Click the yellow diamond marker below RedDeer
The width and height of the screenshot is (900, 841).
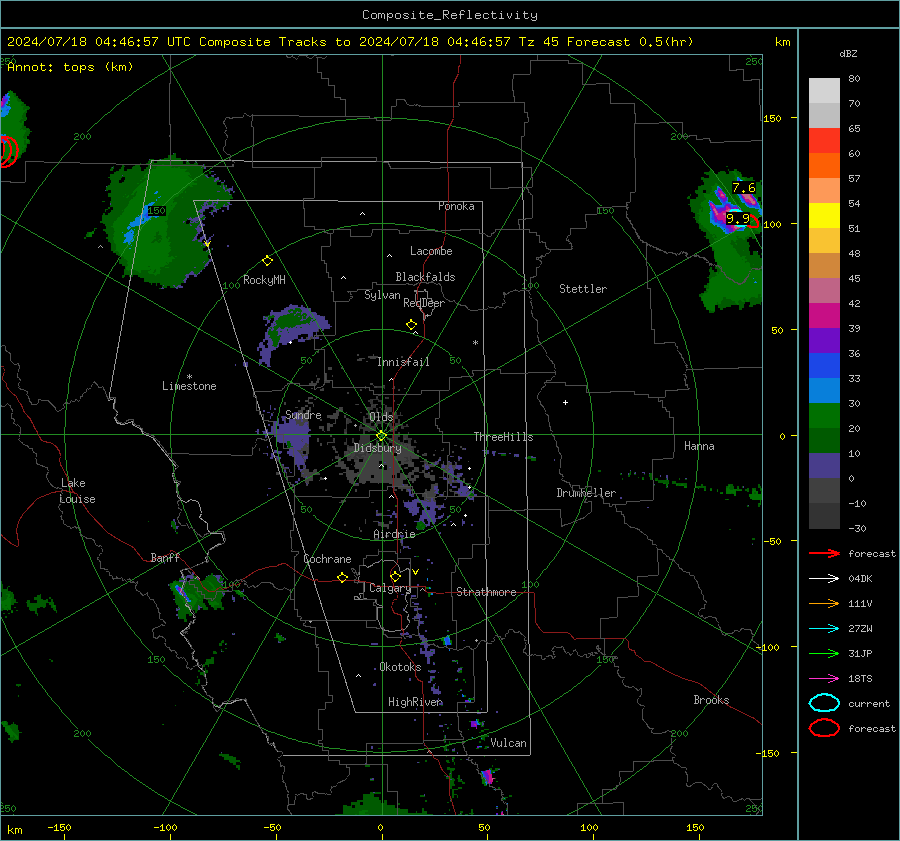click(x=411, y=325)
